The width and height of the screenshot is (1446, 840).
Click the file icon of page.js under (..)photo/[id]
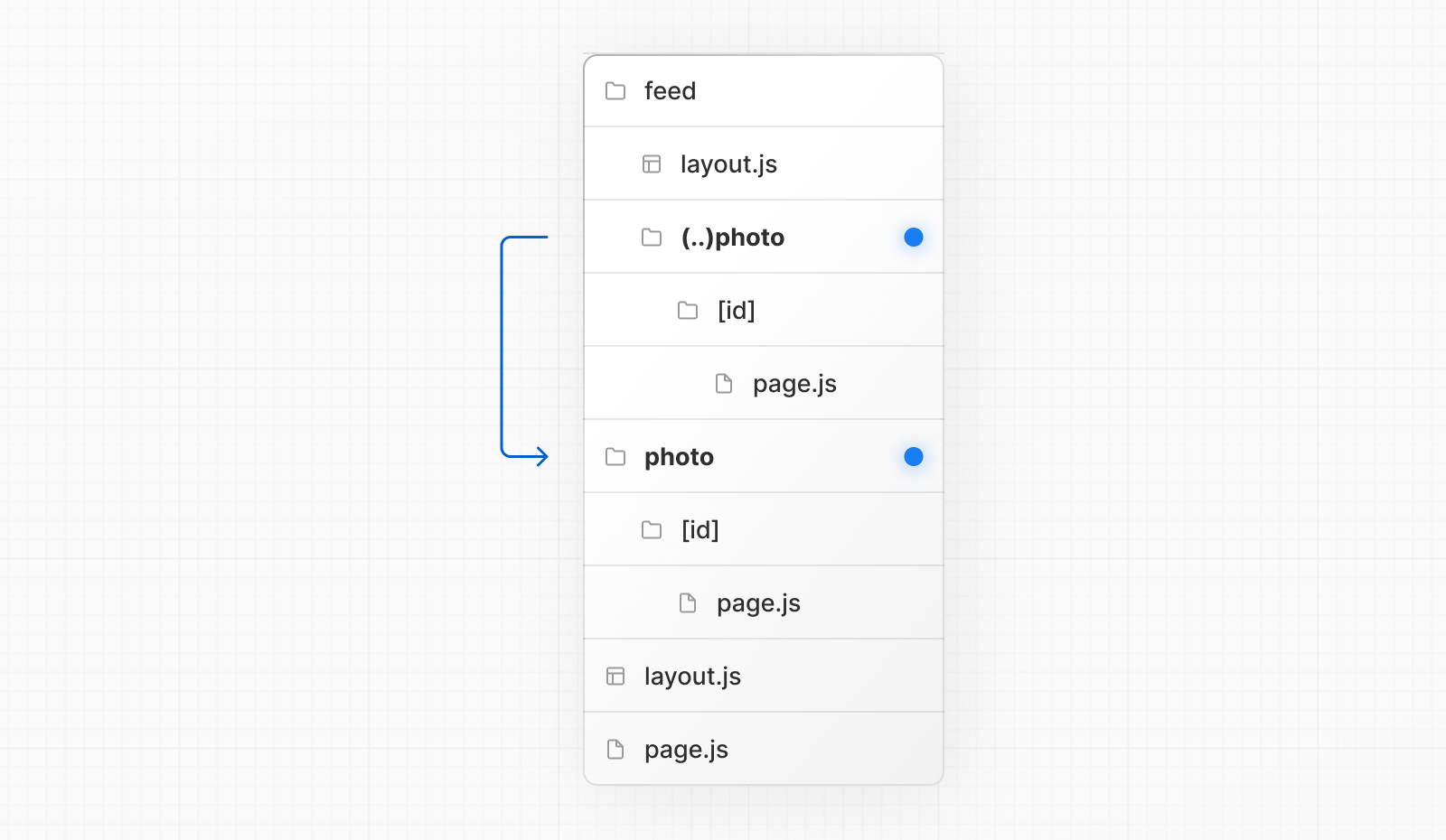pos(724,384)
